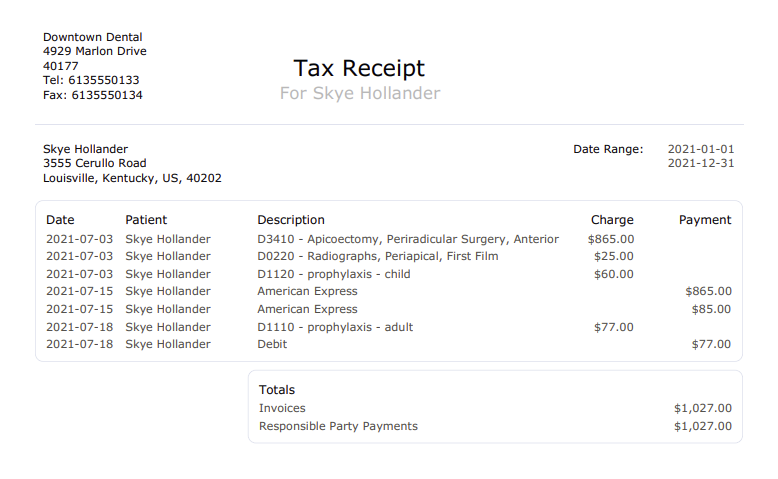
Task: Select the 2021-01-01 start date
Action: click(x=701, y=149)
